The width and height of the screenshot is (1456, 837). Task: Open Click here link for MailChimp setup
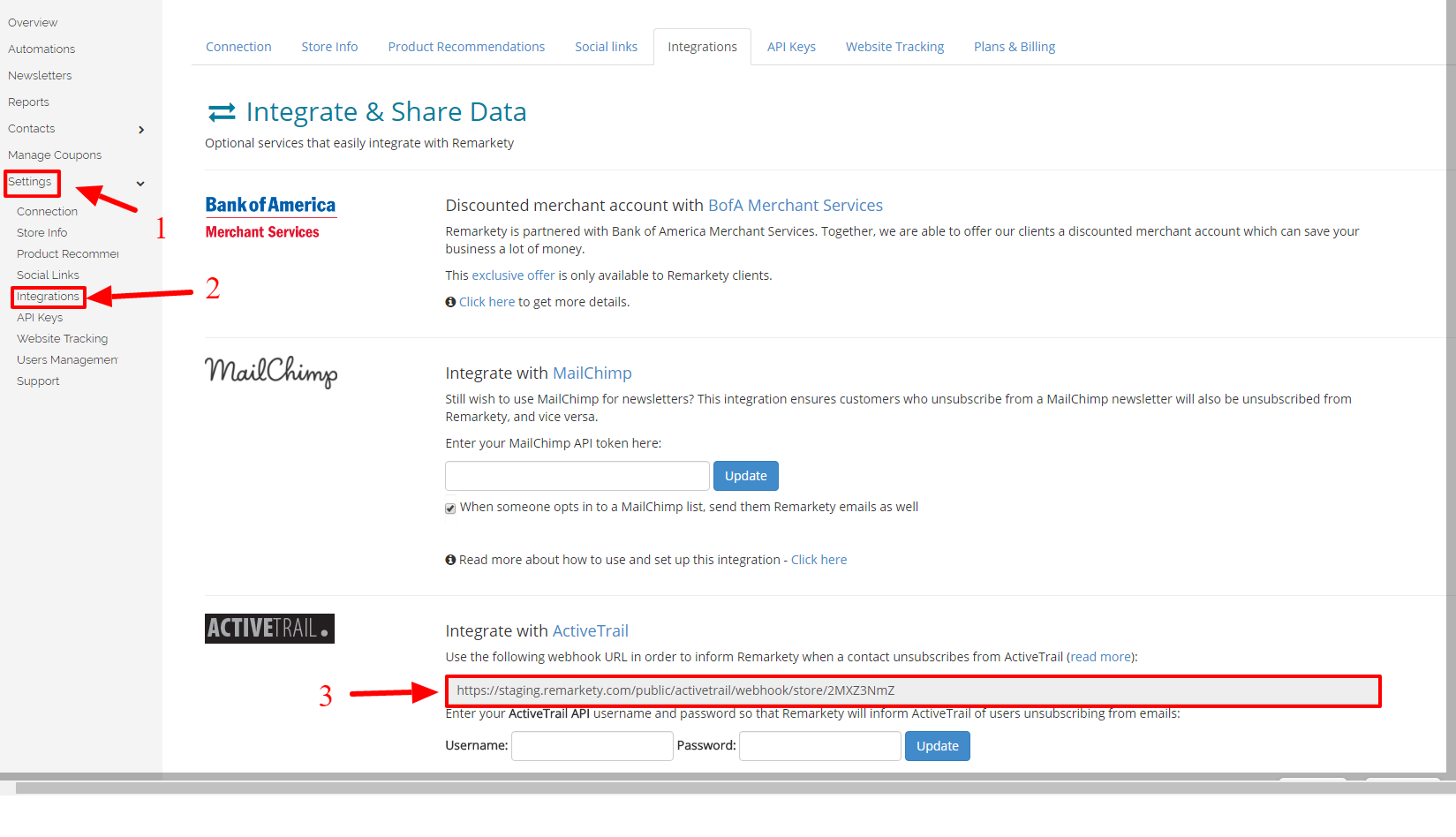819,560
